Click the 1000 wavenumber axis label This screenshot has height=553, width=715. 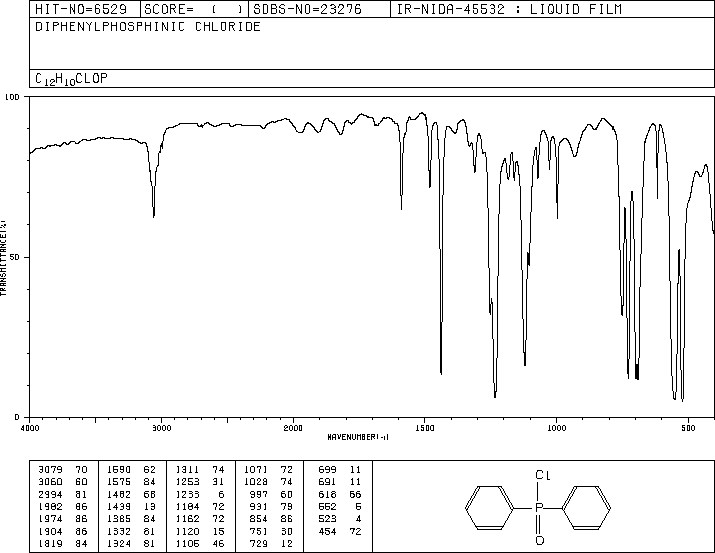click(x=556, y=428)
